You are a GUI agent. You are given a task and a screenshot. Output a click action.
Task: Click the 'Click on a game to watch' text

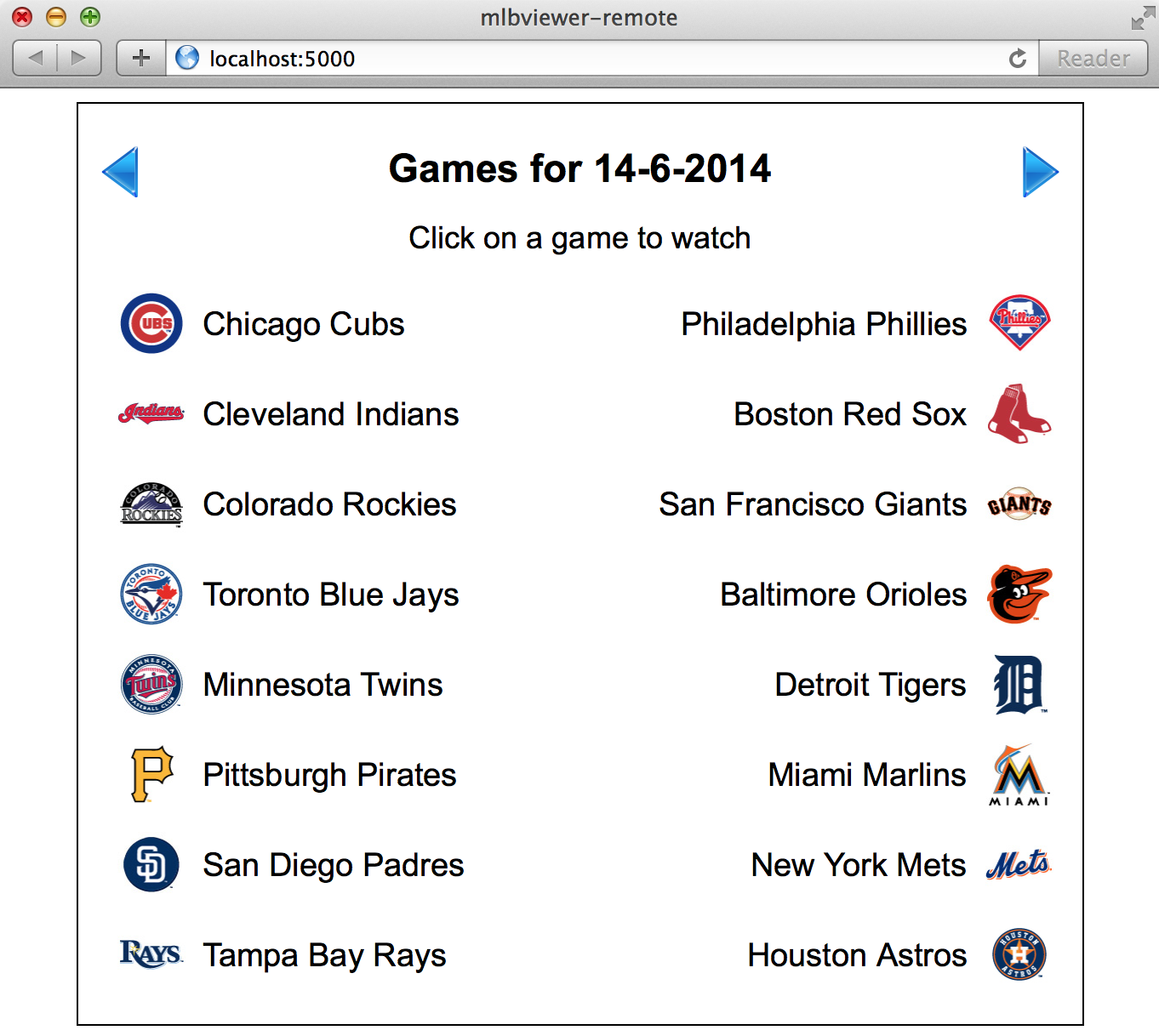tap(579, 238)
